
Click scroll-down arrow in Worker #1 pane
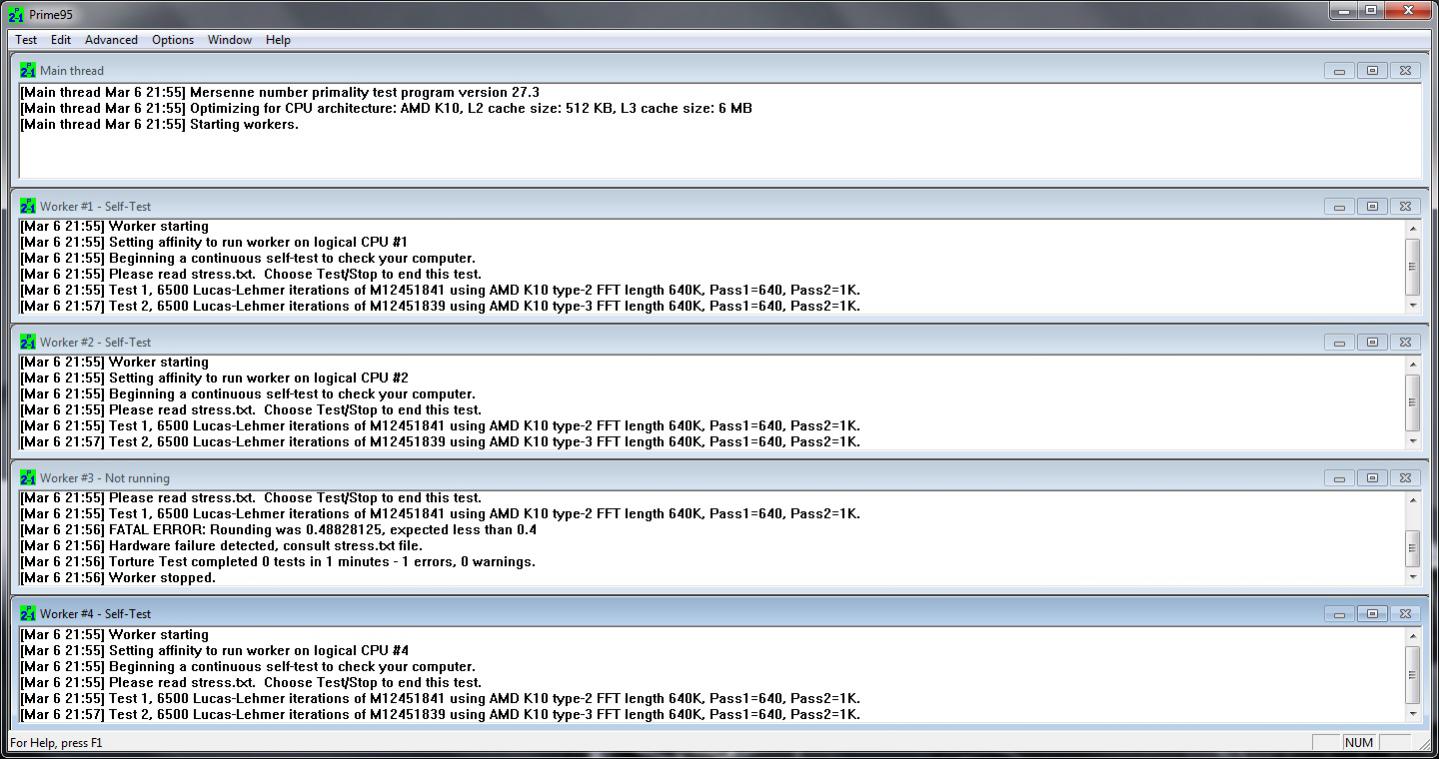pyautogui.click(x=1412, y=305)
